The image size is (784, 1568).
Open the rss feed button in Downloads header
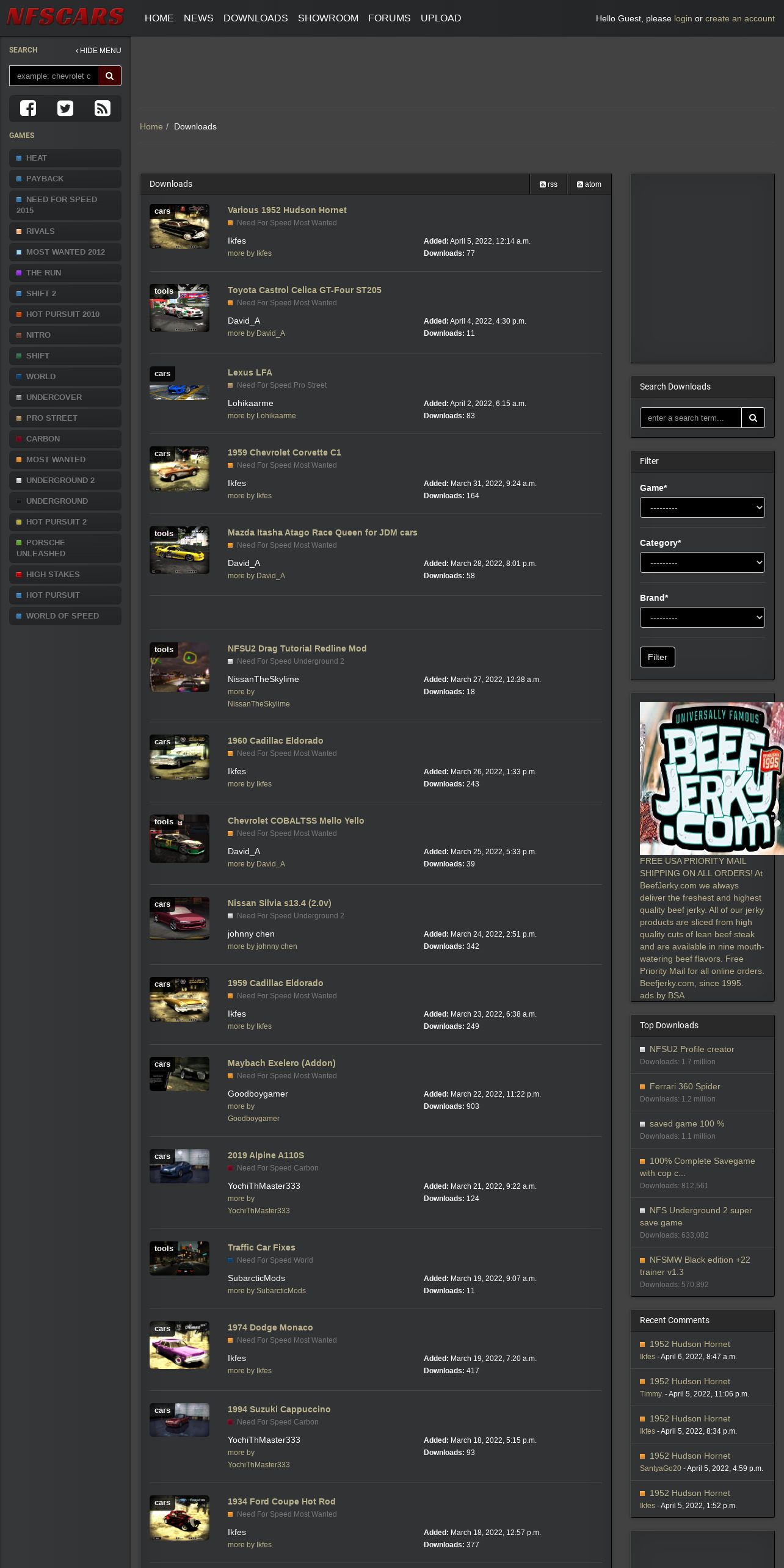coord(548,184)
